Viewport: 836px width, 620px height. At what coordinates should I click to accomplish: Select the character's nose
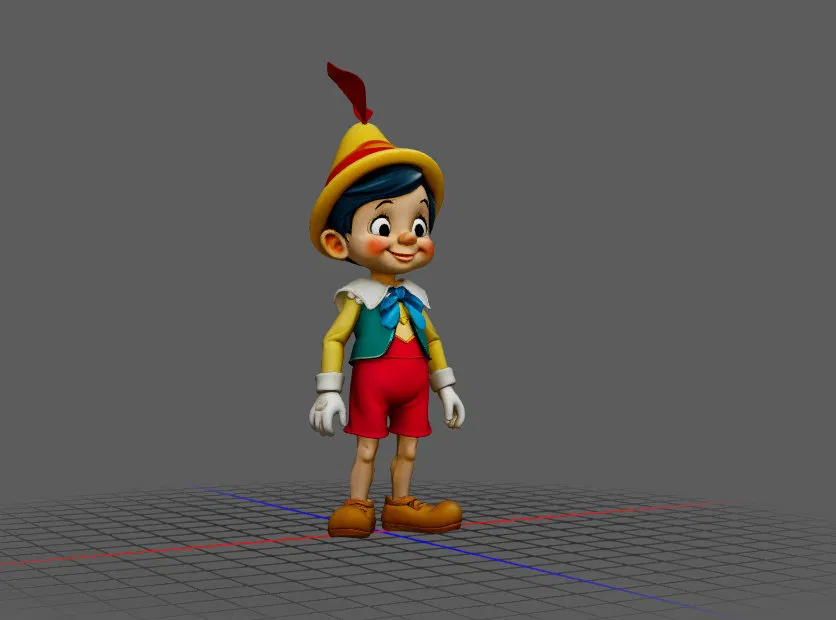pyautogui.click(x=408, y=240)
